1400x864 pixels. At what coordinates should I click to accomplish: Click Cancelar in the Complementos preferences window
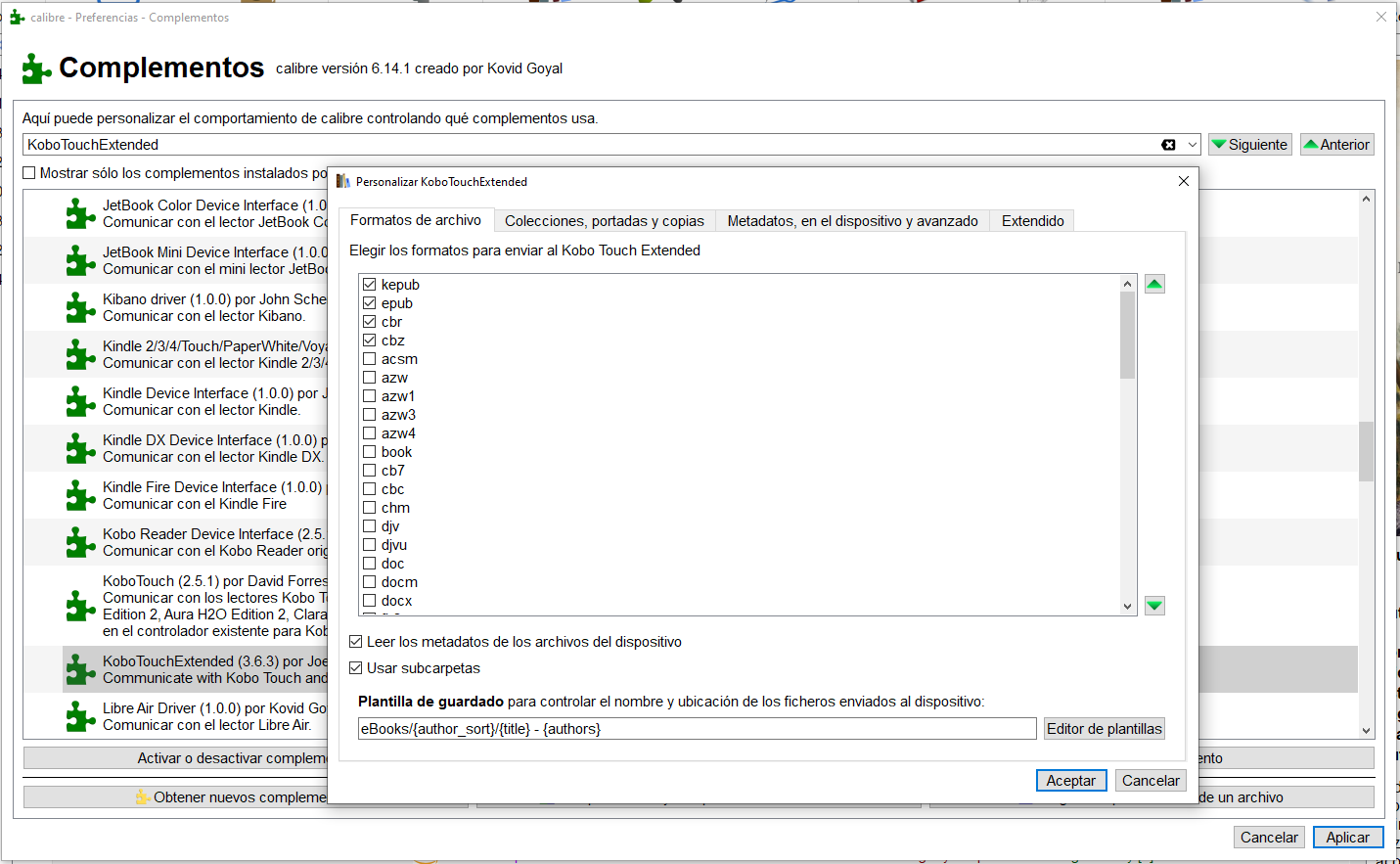[1269, 838]
